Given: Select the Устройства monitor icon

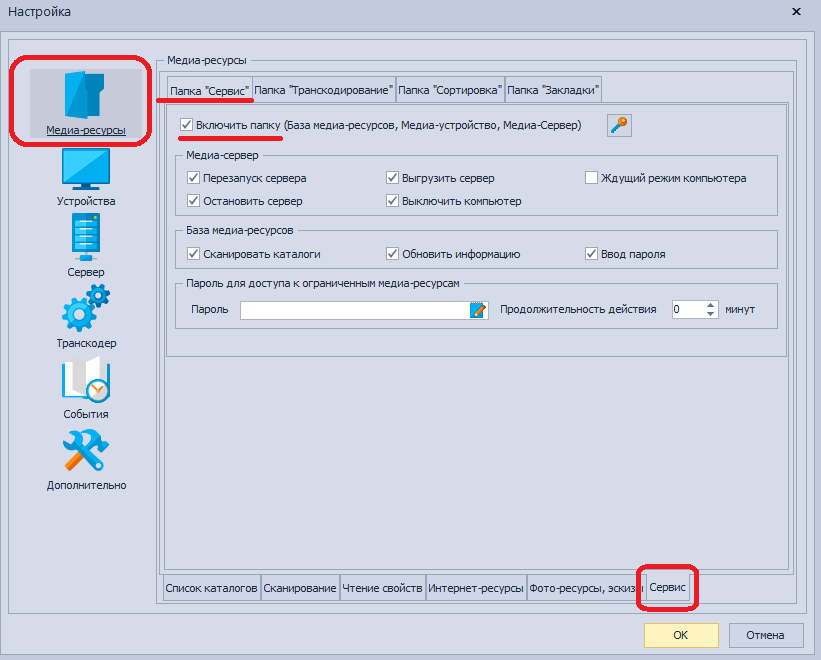Looking at the screenshot, I should (x=85, y=170).
